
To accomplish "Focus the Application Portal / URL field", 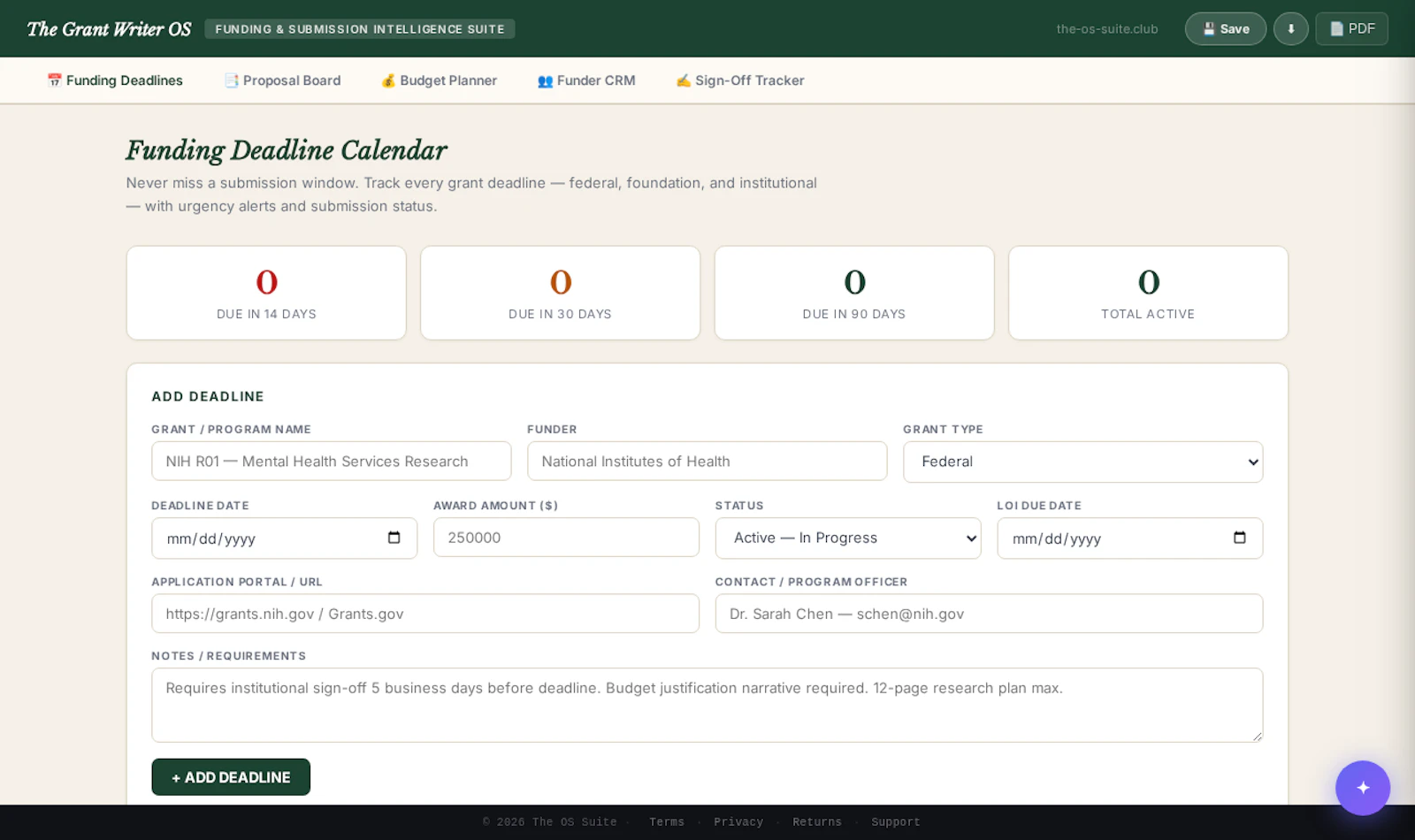I will click(425, 614).
